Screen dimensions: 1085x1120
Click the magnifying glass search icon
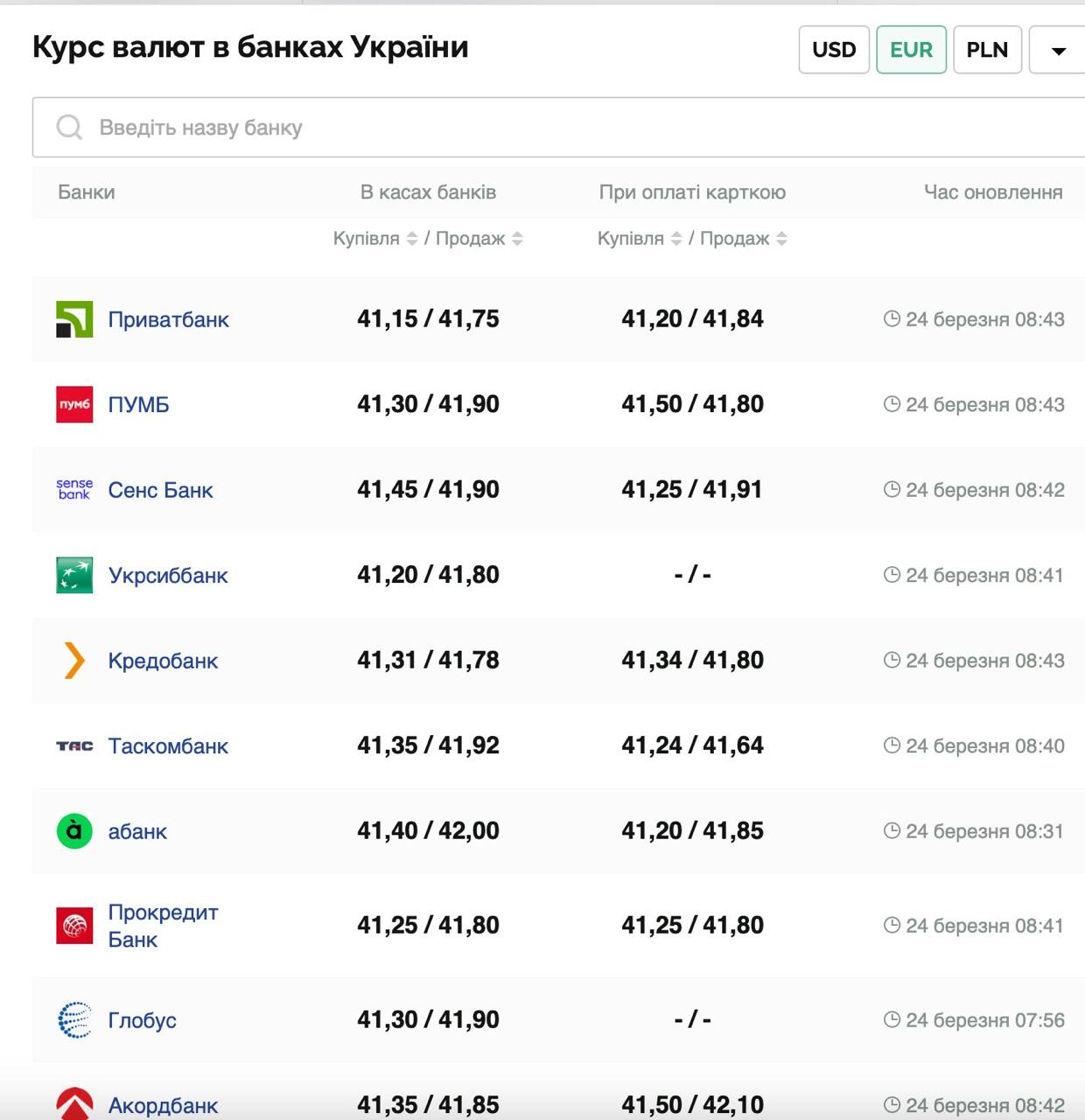coord(68,127)
